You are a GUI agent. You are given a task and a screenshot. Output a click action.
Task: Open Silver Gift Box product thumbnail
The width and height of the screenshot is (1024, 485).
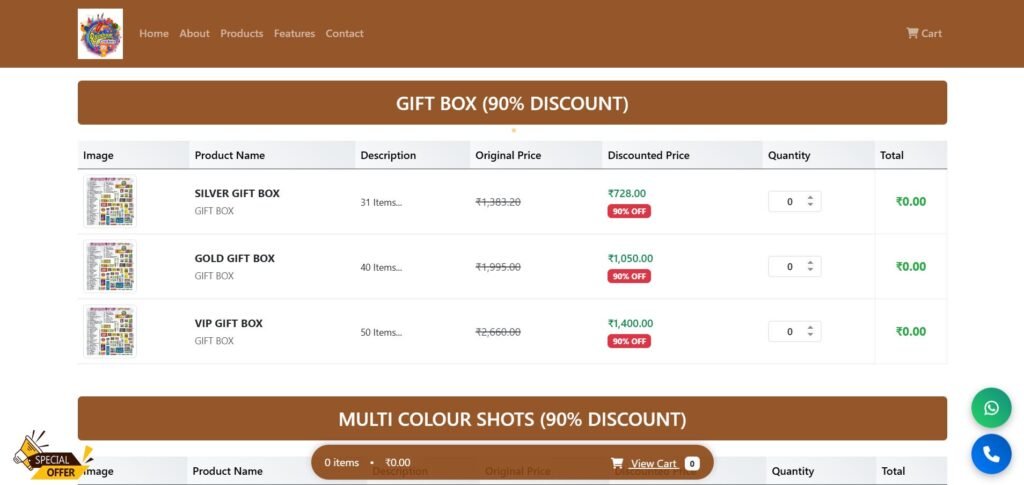[110, 202]
